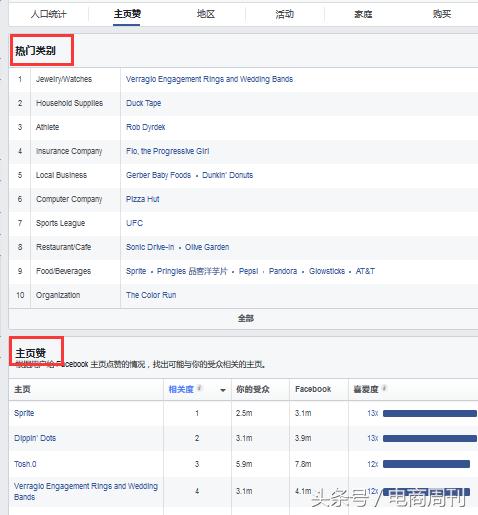Click the 喜爱度 column header
This screenshot has width=478, height=515.
point(366,389)
